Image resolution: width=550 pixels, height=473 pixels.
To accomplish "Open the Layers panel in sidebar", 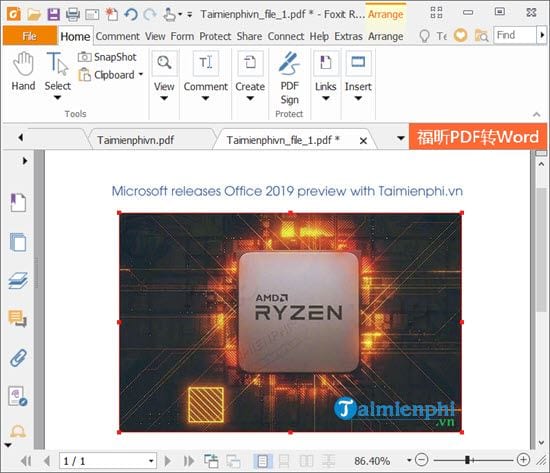I will pos(18,281).
